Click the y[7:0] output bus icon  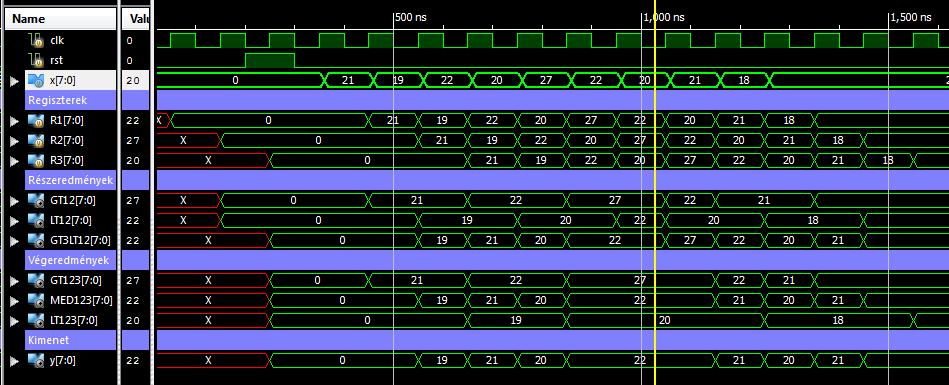point(36,360)
